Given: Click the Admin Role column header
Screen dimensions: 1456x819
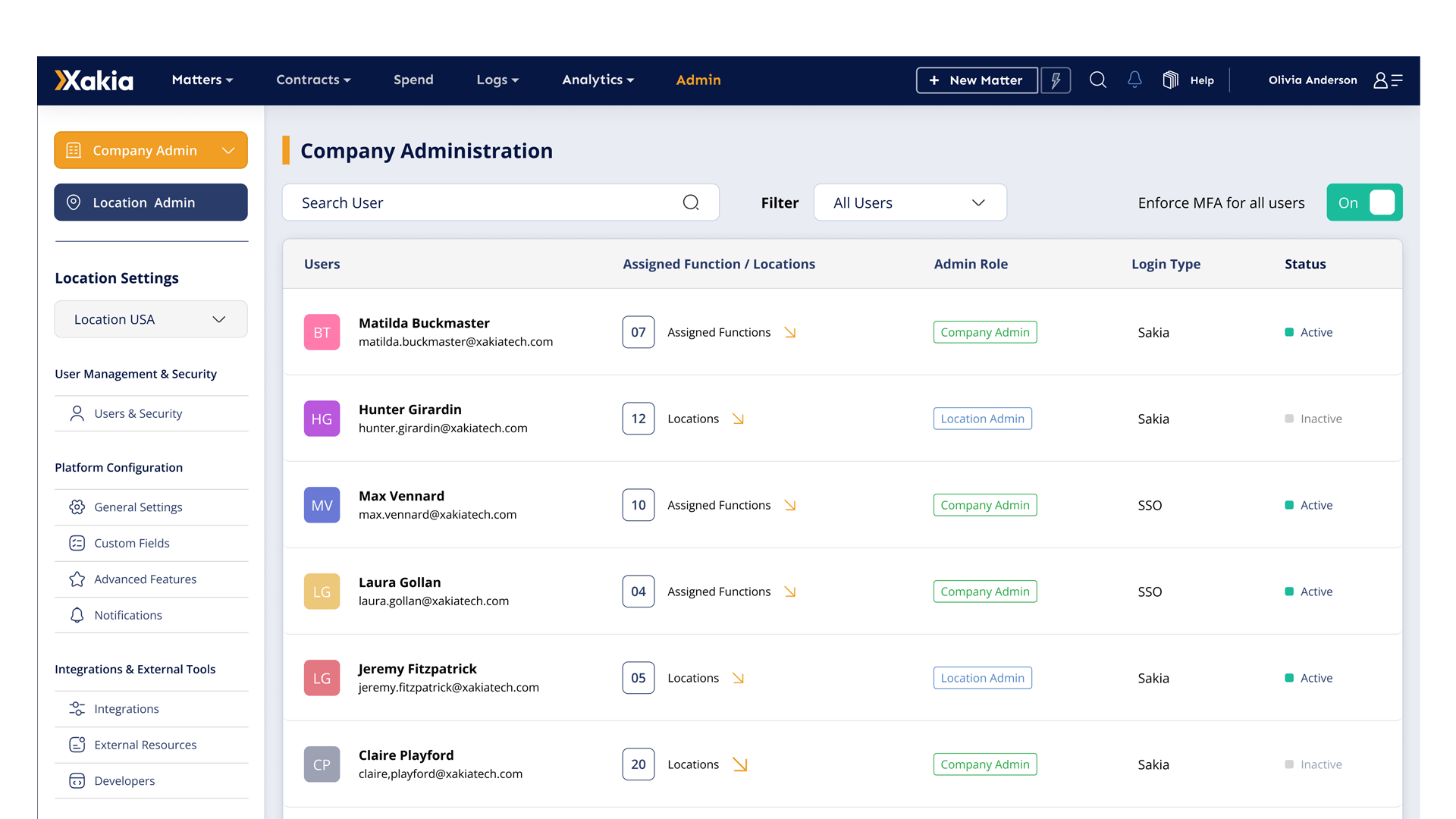Looking at the screenshot, I should point(971,264).
